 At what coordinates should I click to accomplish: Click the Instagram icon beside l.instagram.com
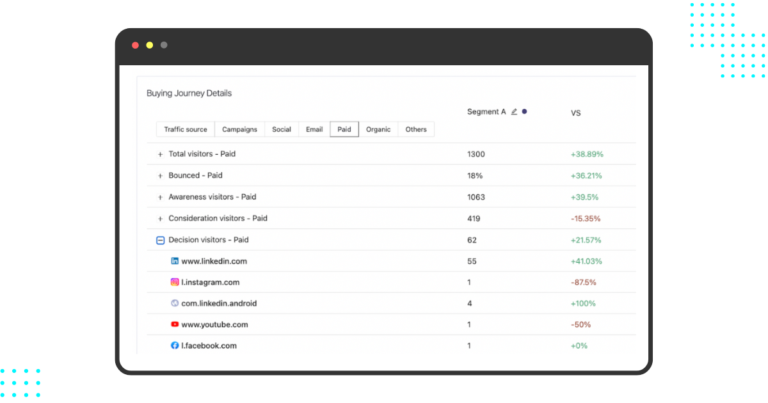(174, 282)
